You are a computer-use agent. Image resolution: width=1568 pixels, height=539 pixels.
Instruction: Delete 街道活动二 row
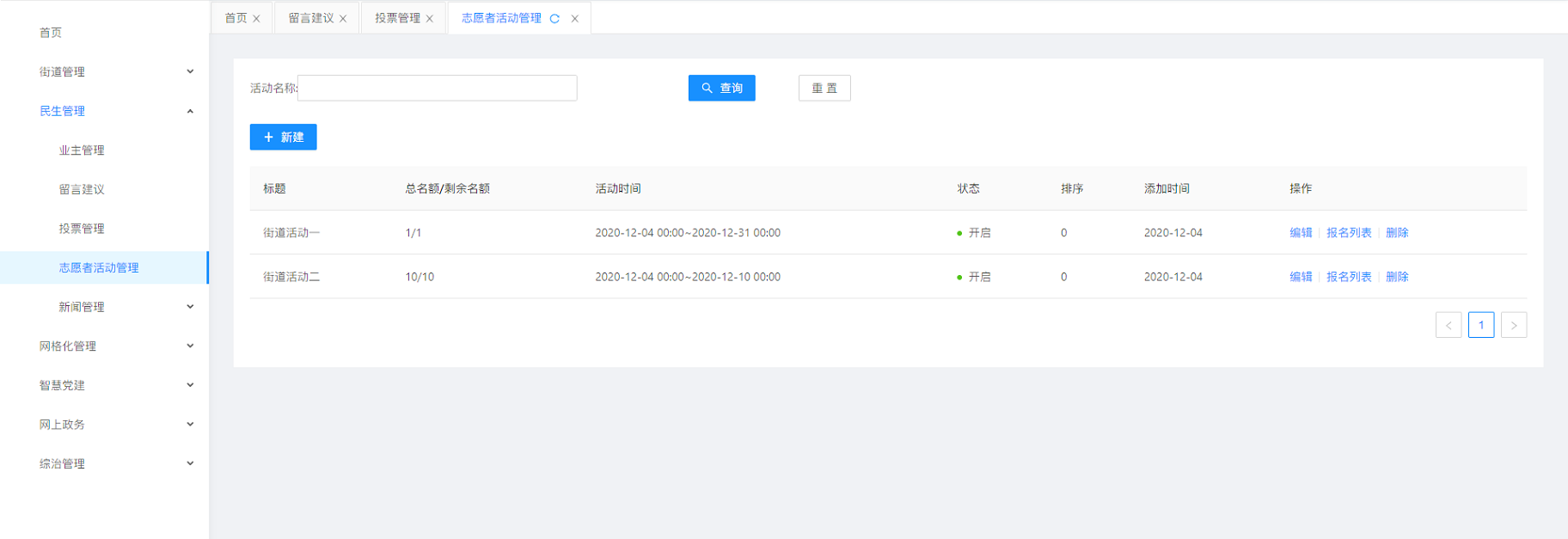(1397, 277)
